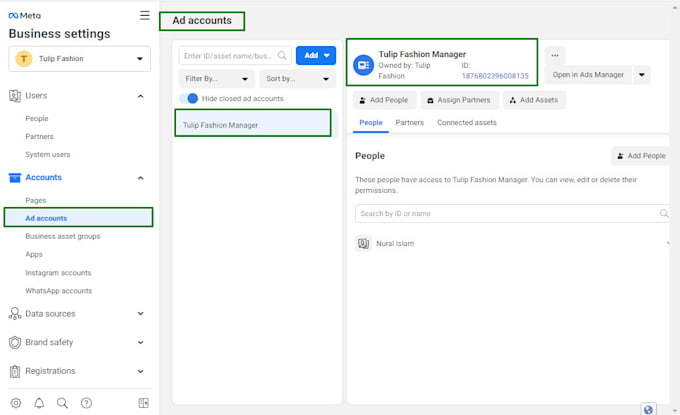Screen dimensions: 680x415
Task: Collapse the Users section chevron
Action: point(141,96)
